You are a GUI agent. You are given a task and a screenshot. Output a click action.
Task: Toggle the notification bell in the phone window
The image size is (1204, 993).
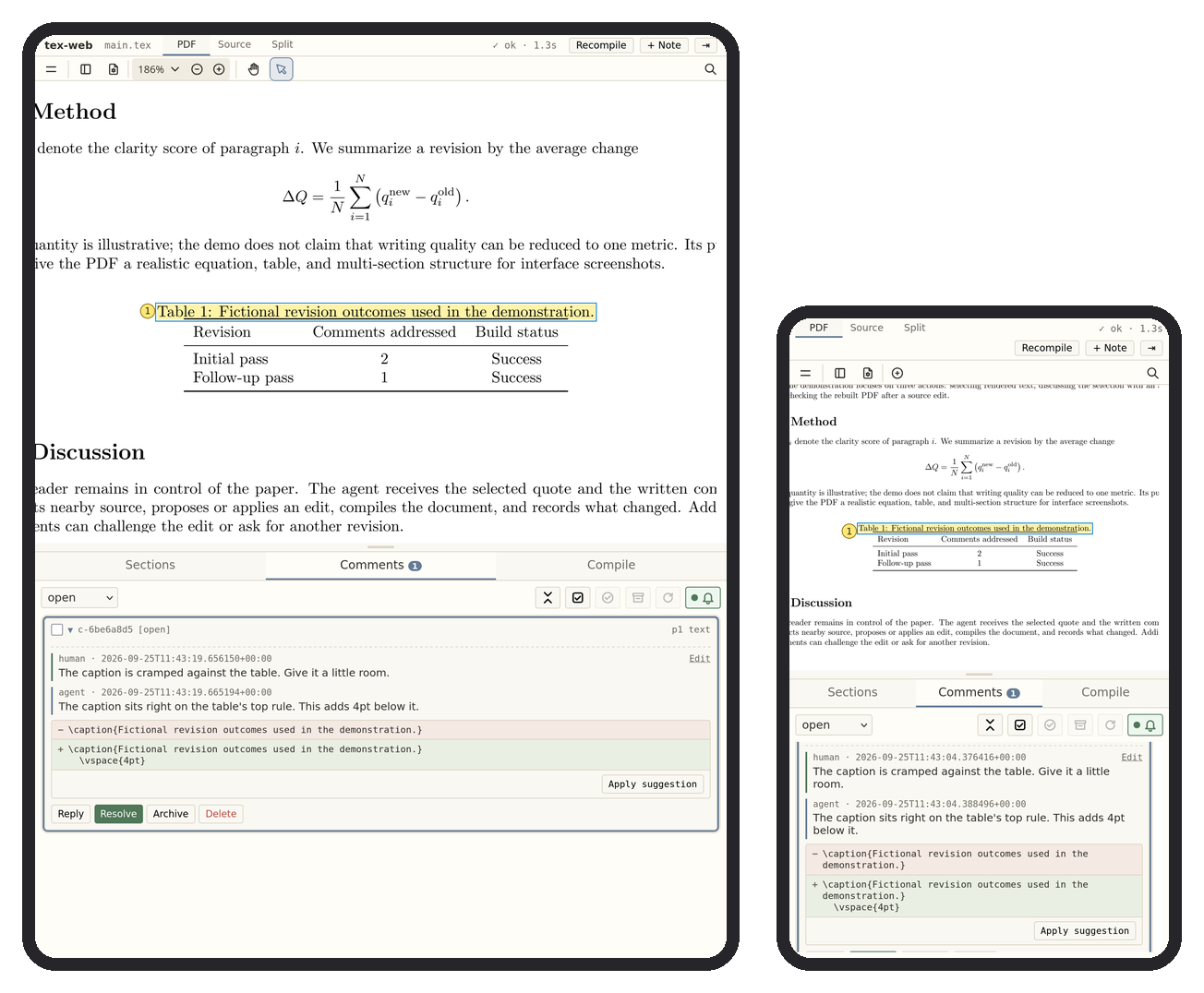(1145, 725)
